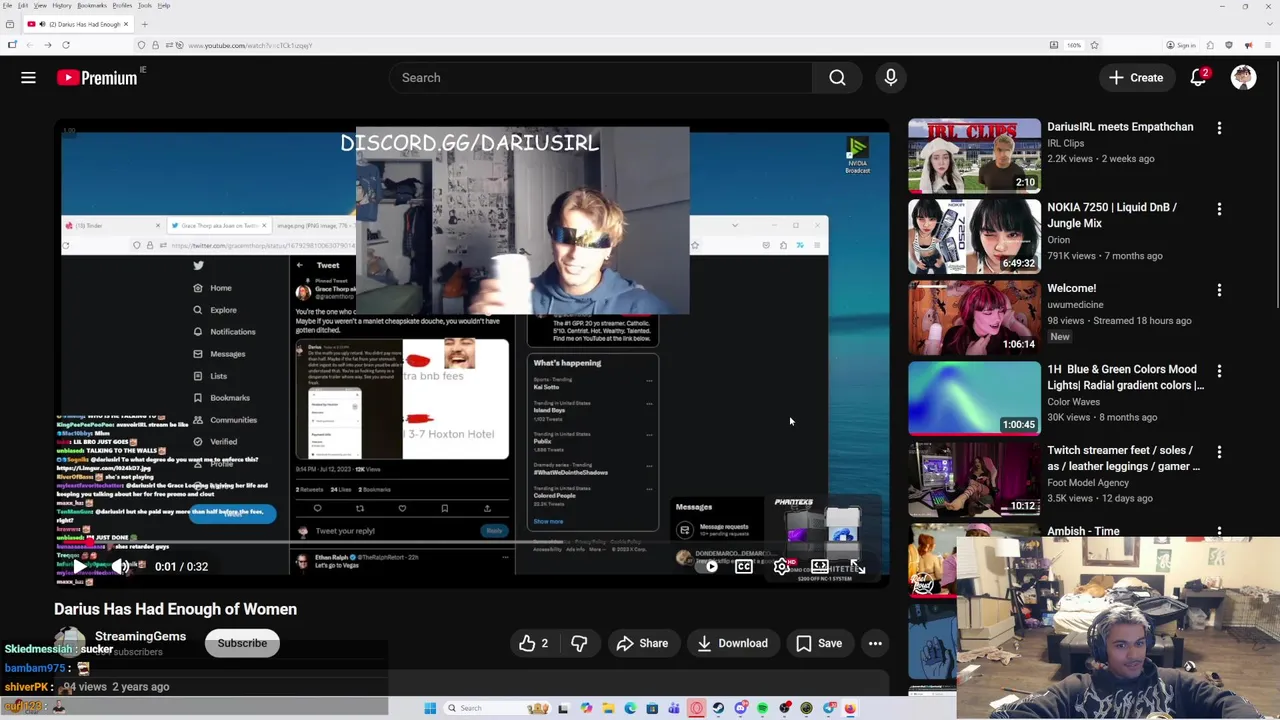Open the '1H Blue & Green Colors Mood Lights' title
Screen dimensions: 1280x720
pyautogui.click(x=1125, y=377)
